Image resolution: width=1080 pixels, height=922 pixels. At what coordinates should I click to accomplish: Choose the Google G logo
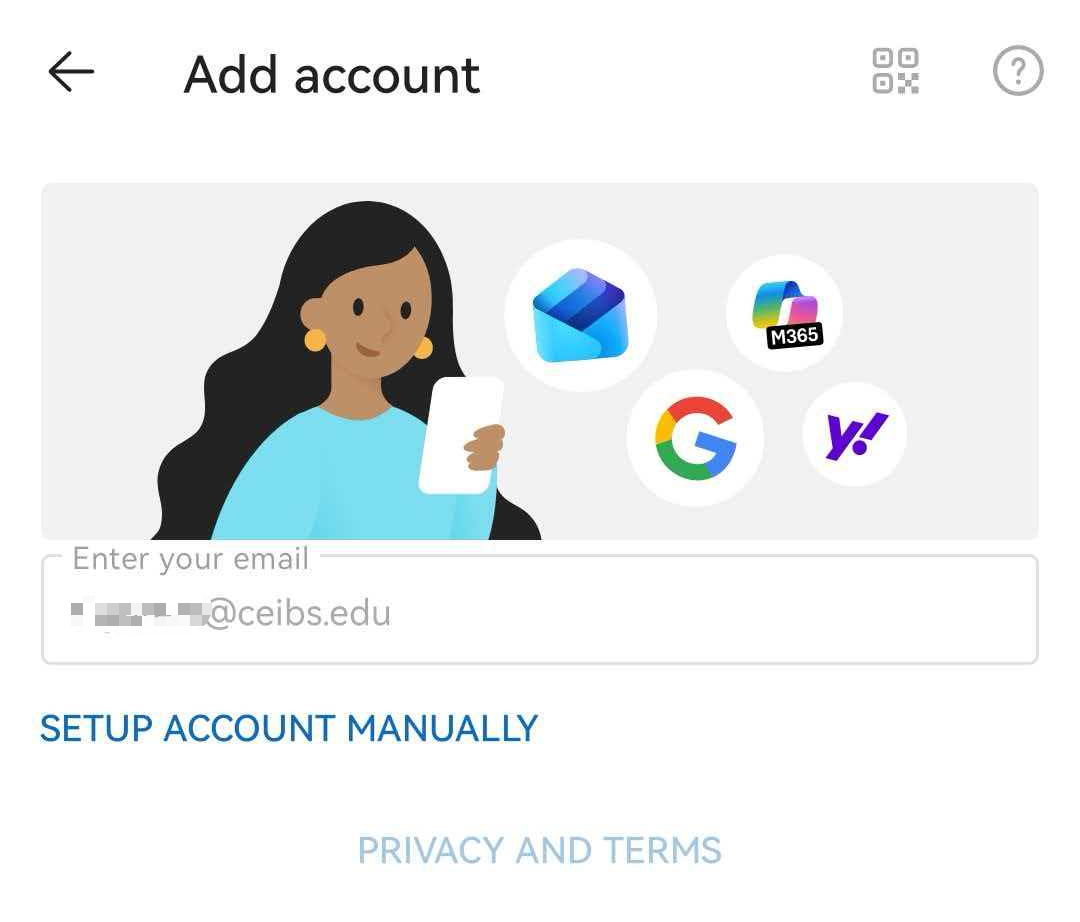696,438
